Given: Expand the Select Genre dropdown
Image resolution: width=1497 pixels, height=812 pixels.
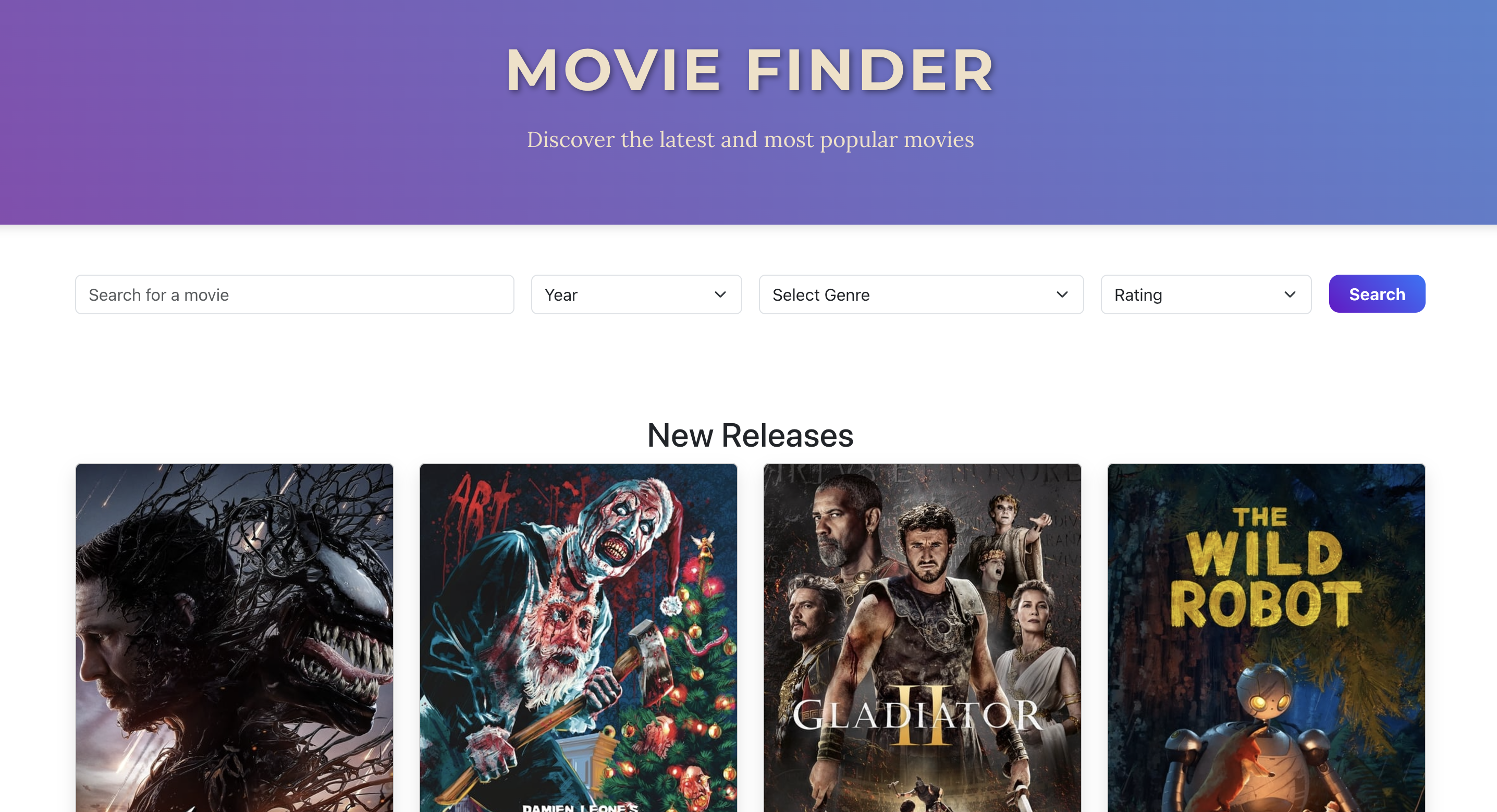Looking at the screenshot, I should [x=921, y=293].
